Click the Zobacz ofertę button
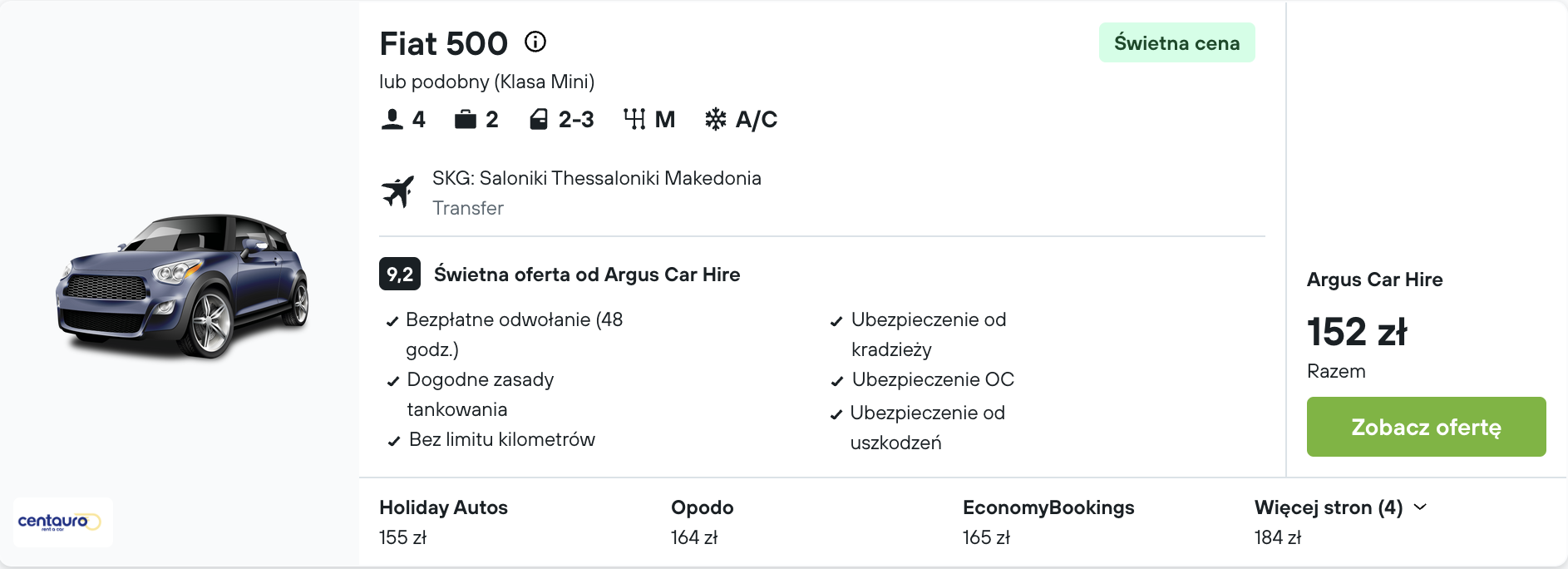Image resolution: width=1568 pixels, height=569 pixels. [1426, 427]
